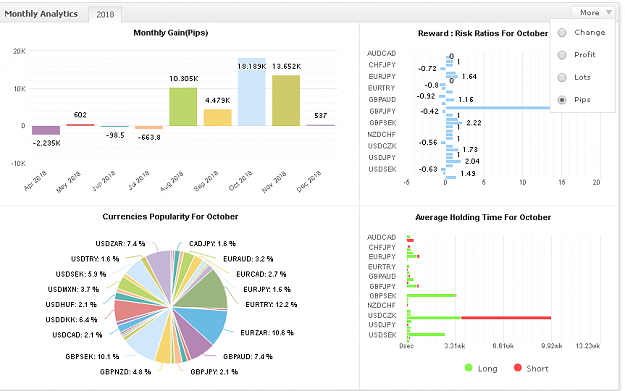
Task: Toggle the Long series legend label
Action: point(487,369)
